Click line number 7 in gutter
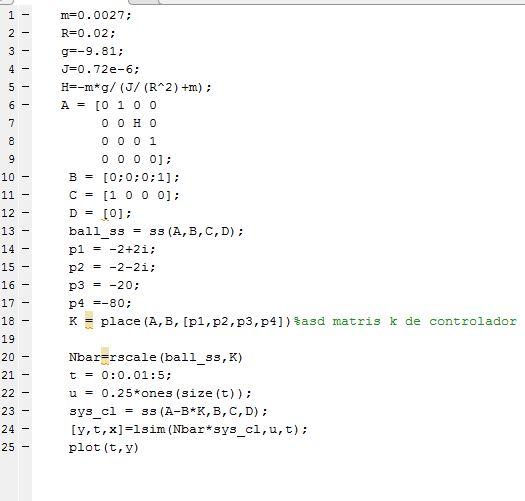Image resolution: width=525 pixels, height=501 pixels. pos(11,124)
